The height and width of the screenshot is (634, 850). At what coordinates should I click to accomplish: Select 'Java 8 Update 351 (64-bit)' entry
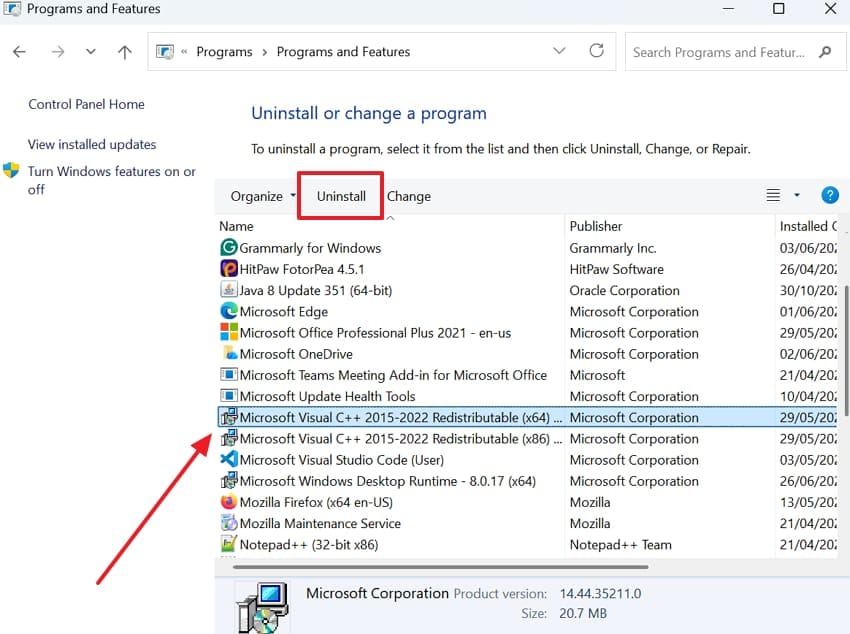315,290
